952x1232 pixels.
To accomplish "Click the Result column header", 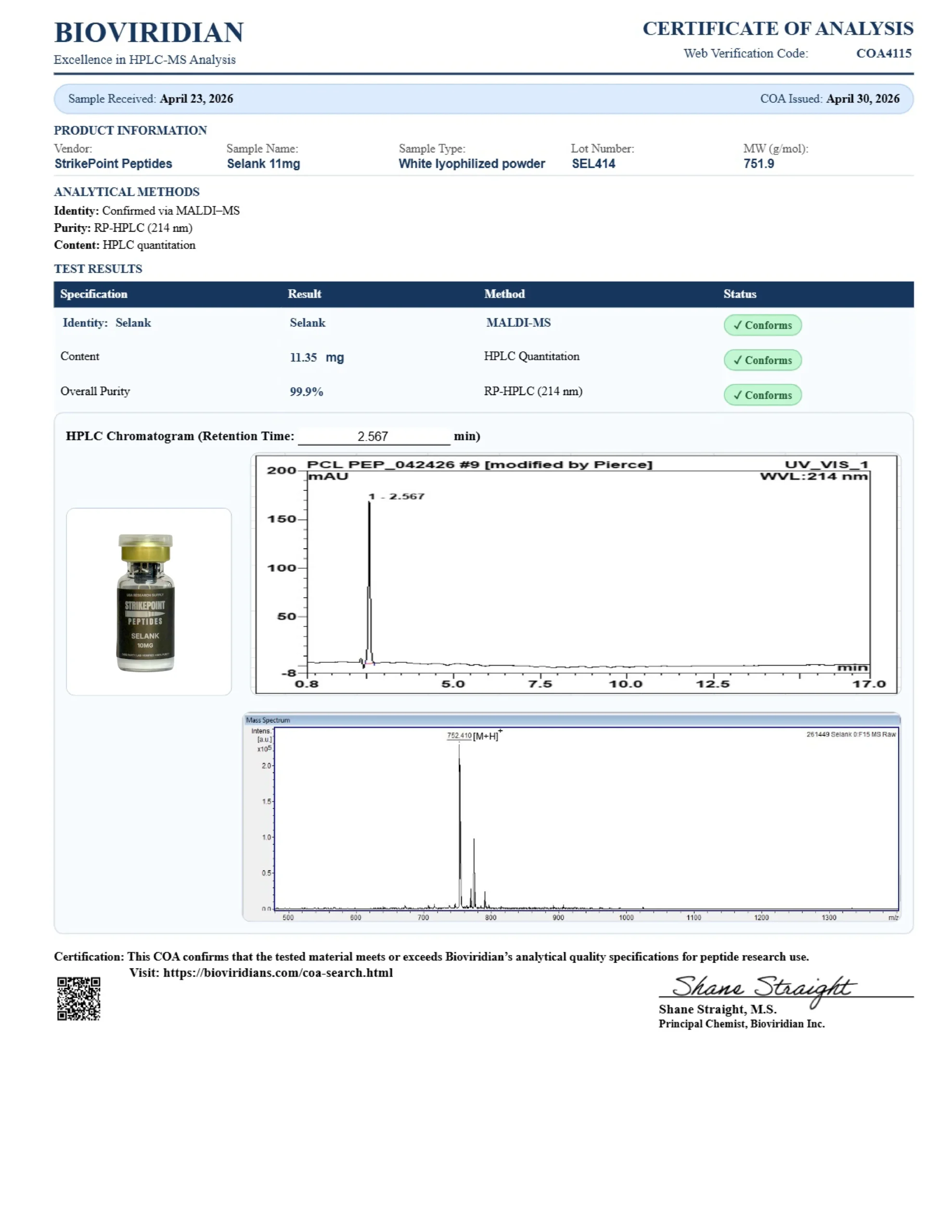I will click(x=304, y=294).
